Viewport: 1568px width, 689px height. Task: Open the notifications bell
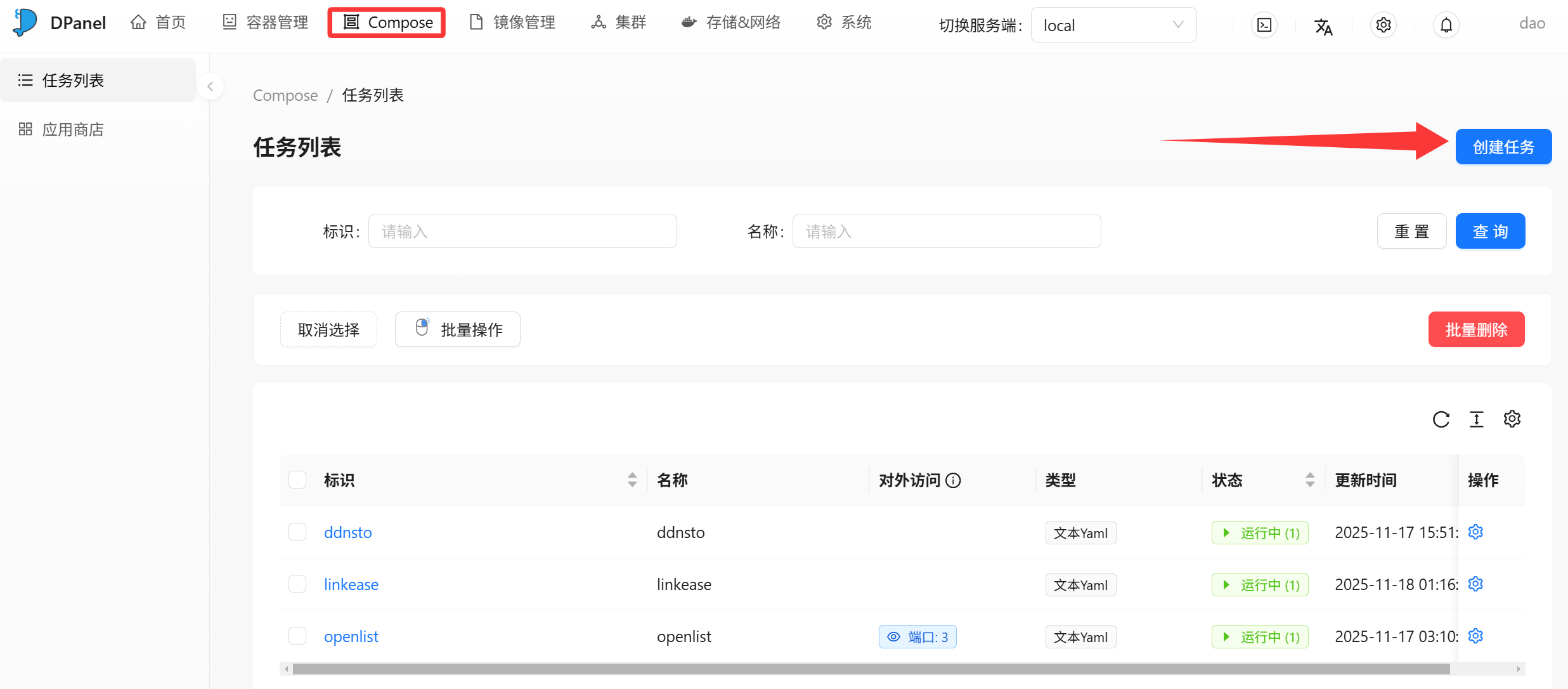pyautogui.click(x=1446, y=25)
